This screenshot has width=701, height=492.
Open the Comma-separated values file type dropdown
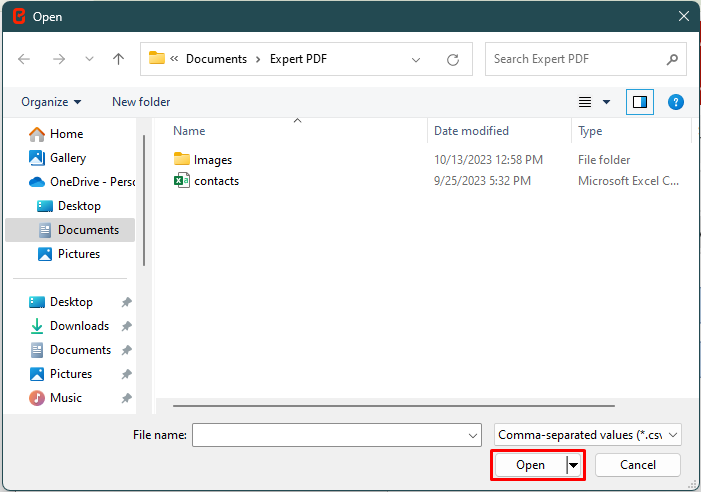pos(587,435)
